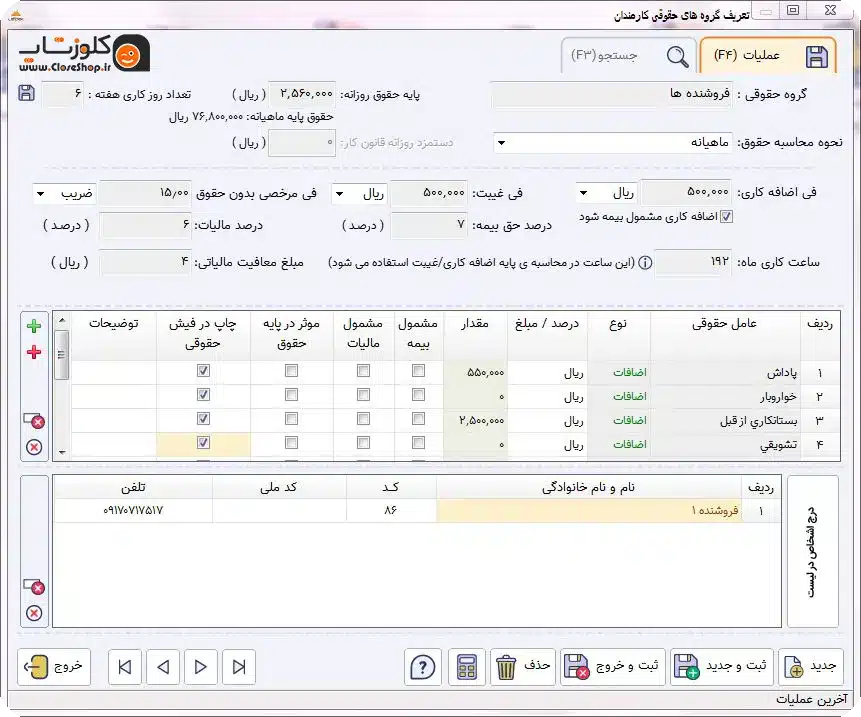
Task: Click phone number cell ۰۹۱۷۰۷۱۷۵۱۷
Action: [133, 511]
